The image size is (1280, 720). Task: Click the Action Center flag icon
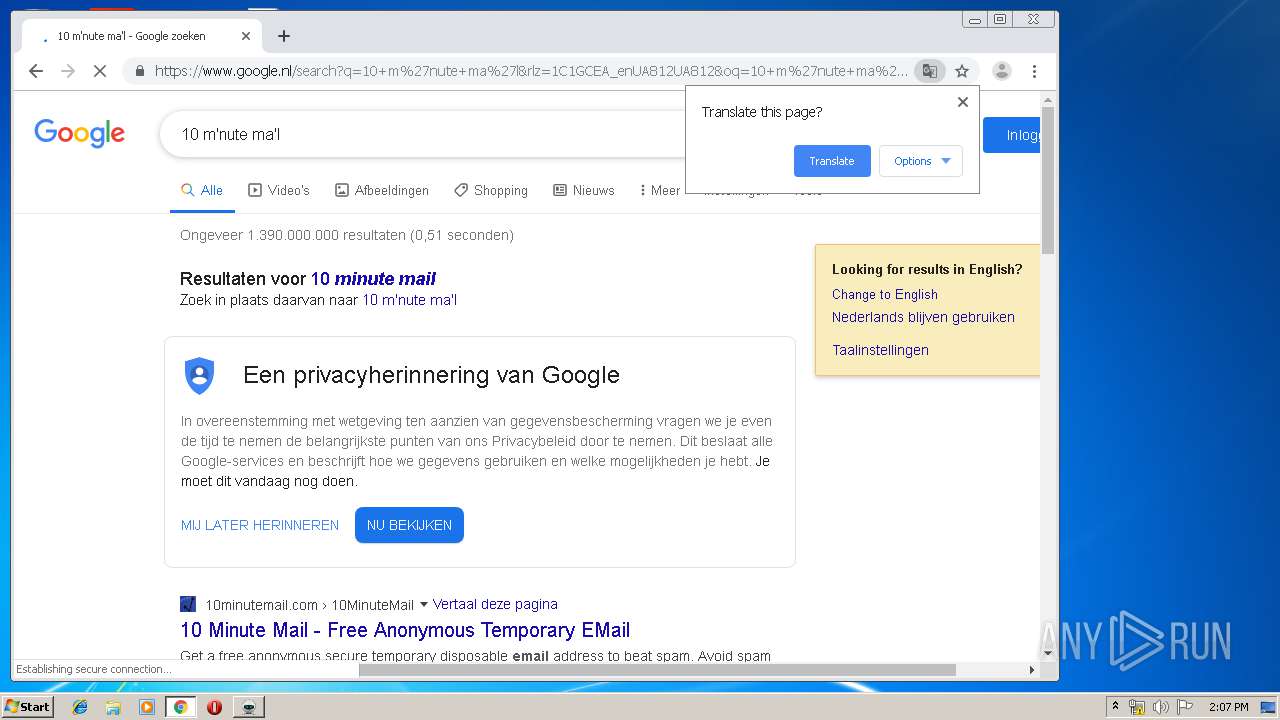coord(1185,707)
